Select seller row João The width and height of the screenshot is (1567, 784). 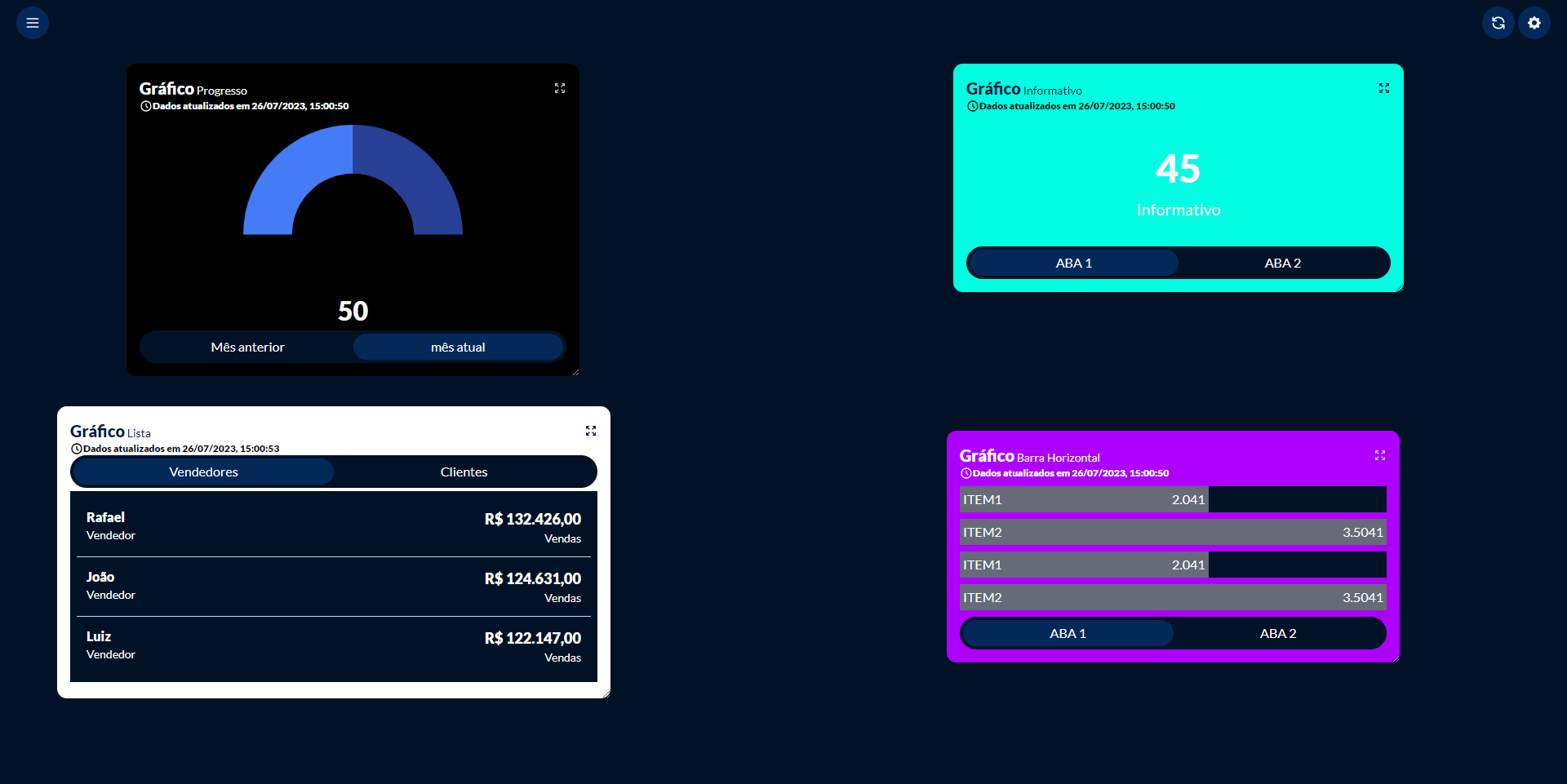click(334, 587)
